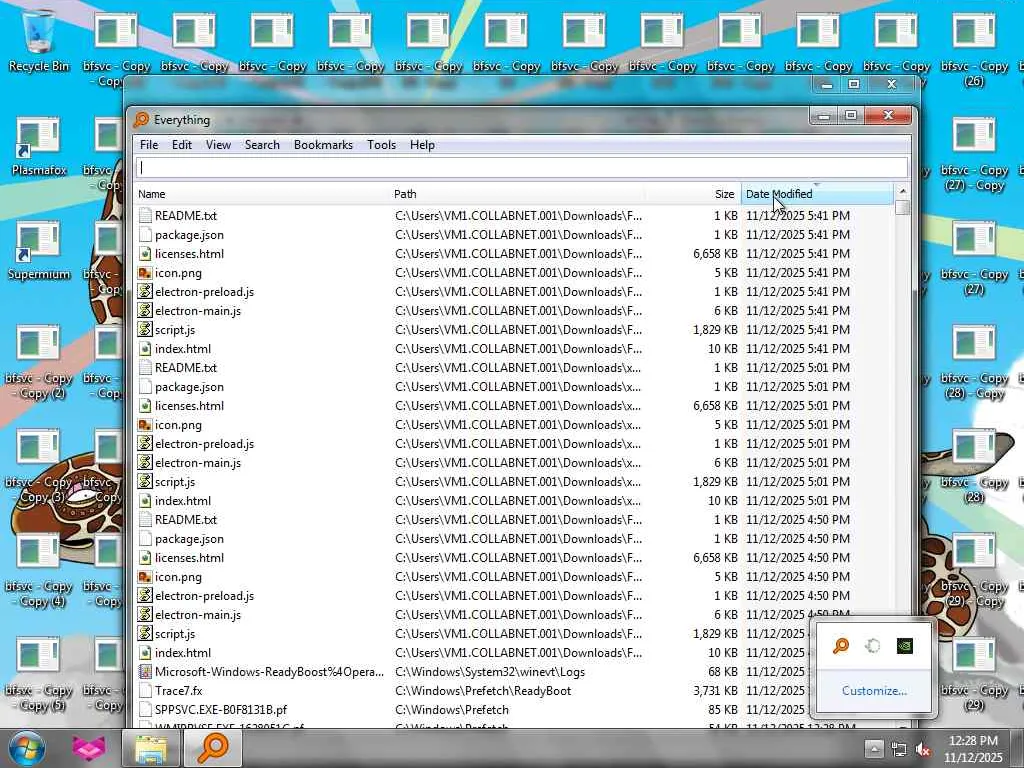Sort results by Size column header
The height and width of the screenshot is (768, 1024).
click(x=692, y=194)
